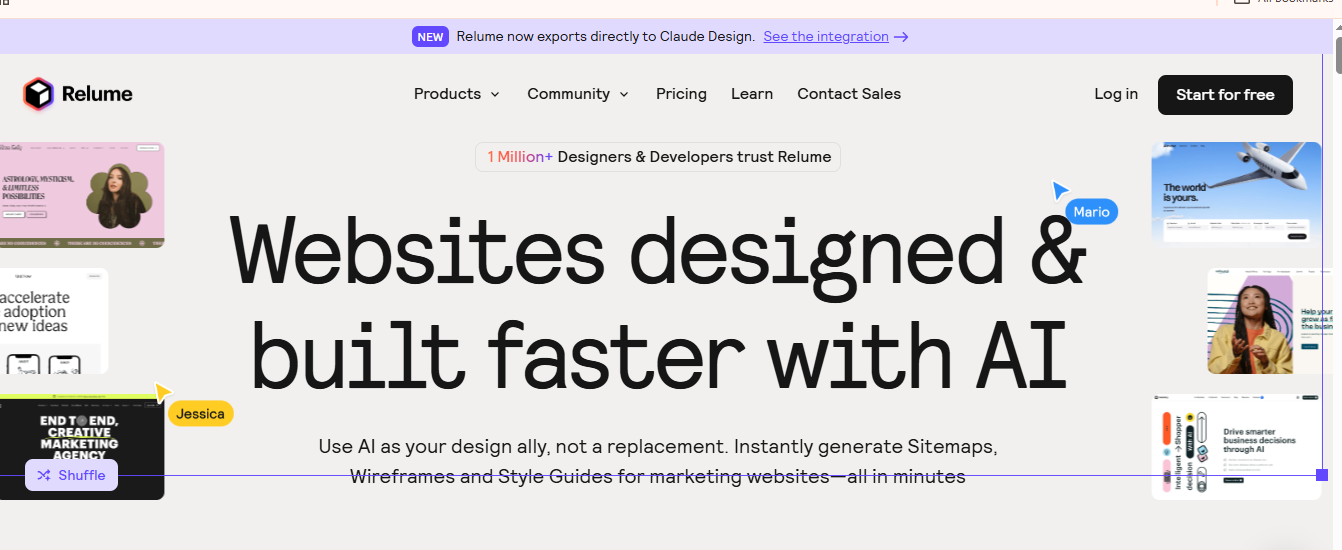Click the Jessica name label
1342x550 pixels.
point(200,414)
